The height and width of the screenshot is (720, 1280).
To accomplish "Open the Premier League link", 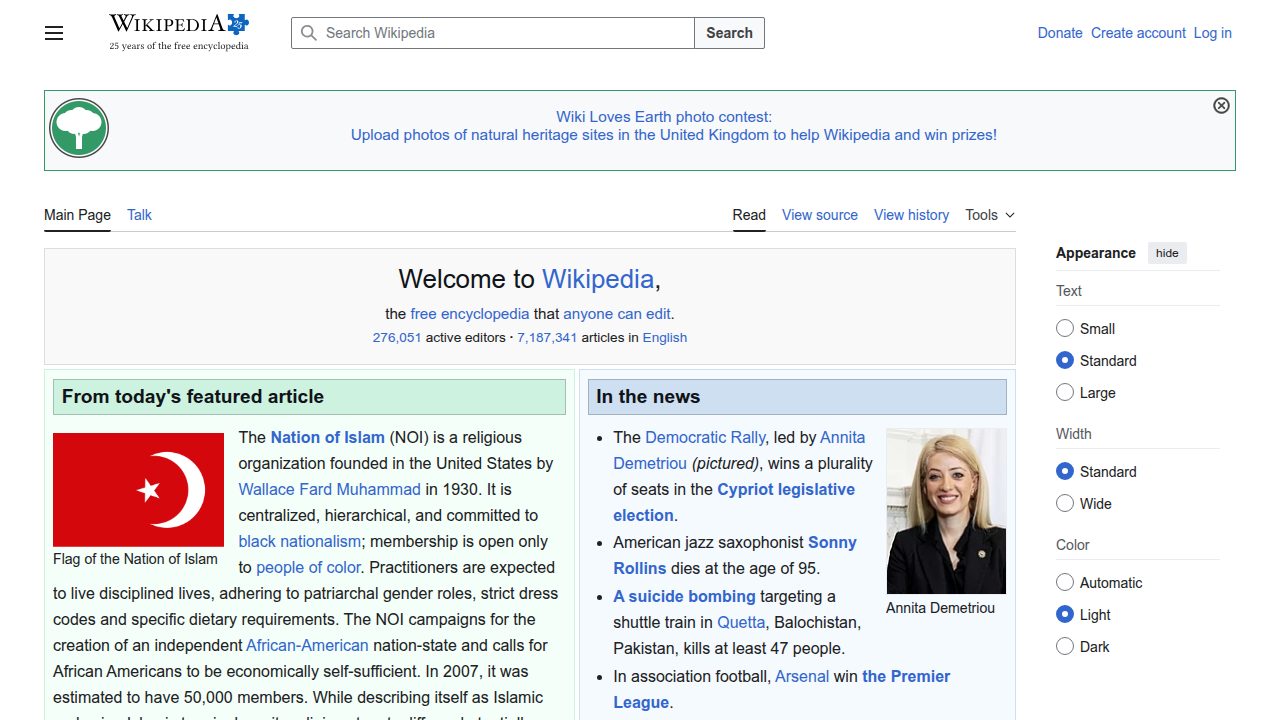I will pos(782,689).
